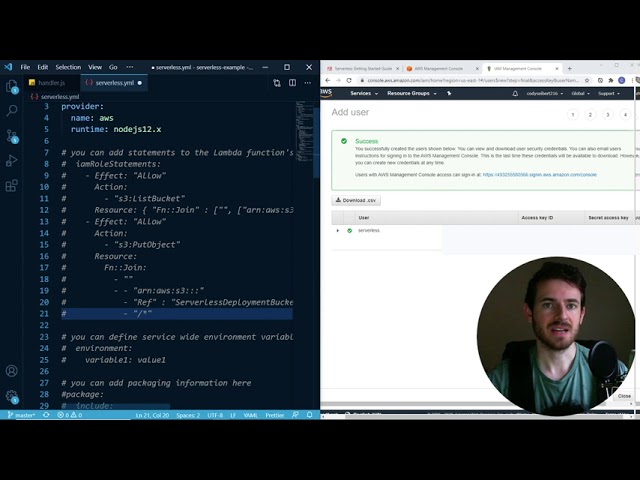Click Ln 21, Col 20 in status bar
Image resolution: width=640 pixels, height=480 pixels.
152,415
